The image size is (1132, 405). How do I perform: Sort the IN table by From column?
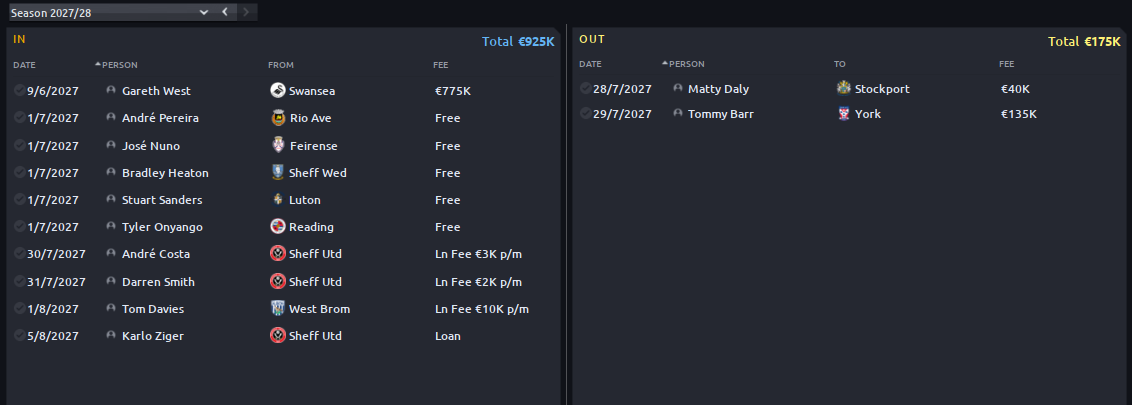coord(281,65)
